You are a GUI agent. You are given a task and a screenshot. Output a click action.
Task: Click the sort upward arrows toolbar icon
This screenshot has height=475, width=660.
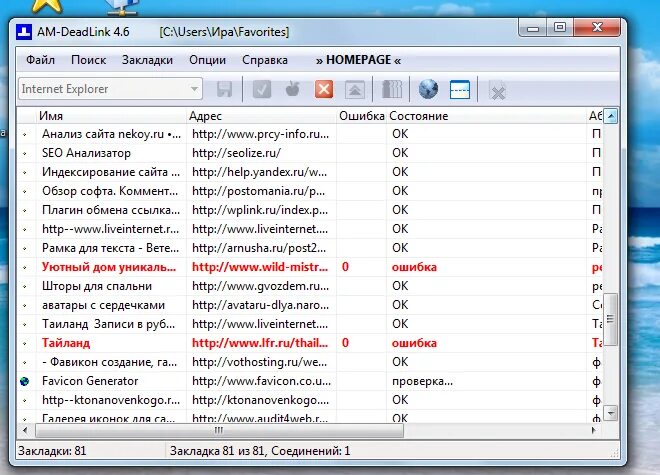point(355,89)
